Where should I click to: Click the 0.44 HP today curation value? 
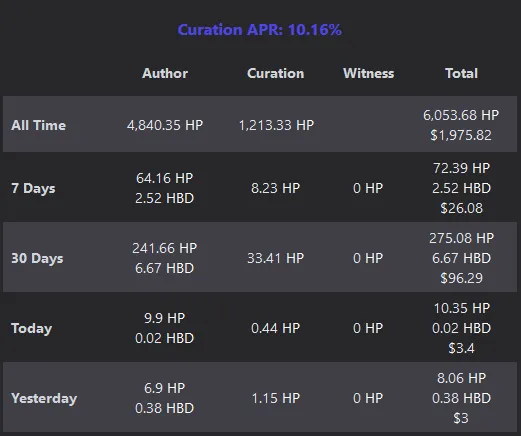[276, 328]
